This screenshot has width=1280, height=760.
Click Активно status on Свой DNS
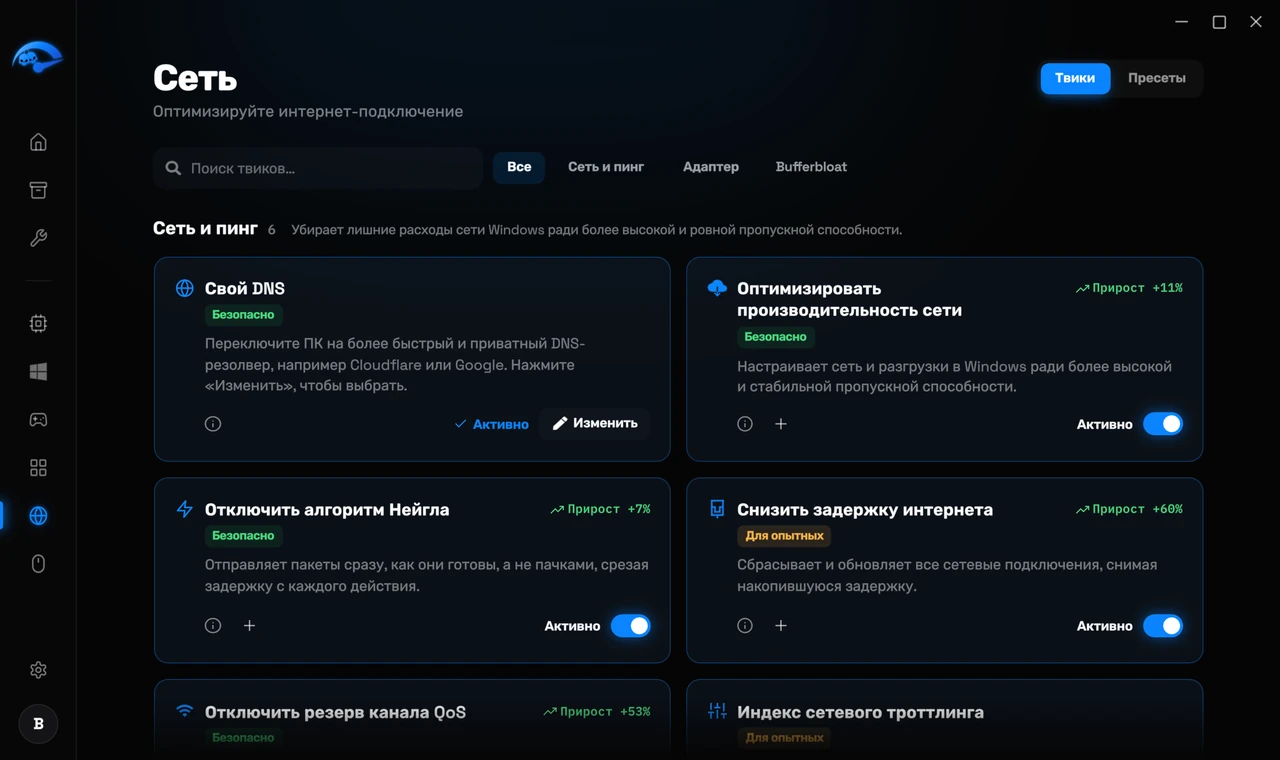pos(491,424)
